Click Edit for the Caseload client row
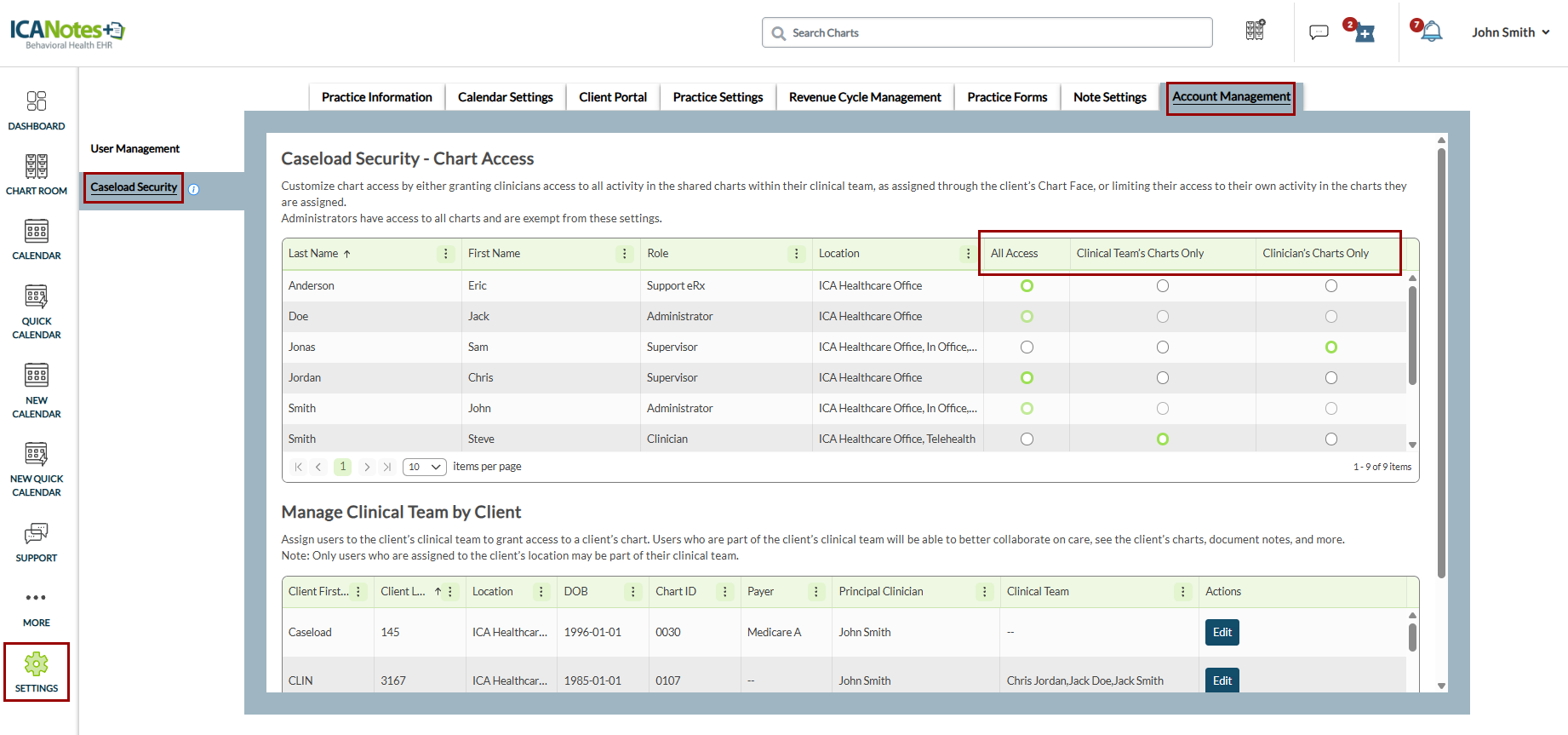The width and height of the screenshot is (1568, 735). [1222, 632]
